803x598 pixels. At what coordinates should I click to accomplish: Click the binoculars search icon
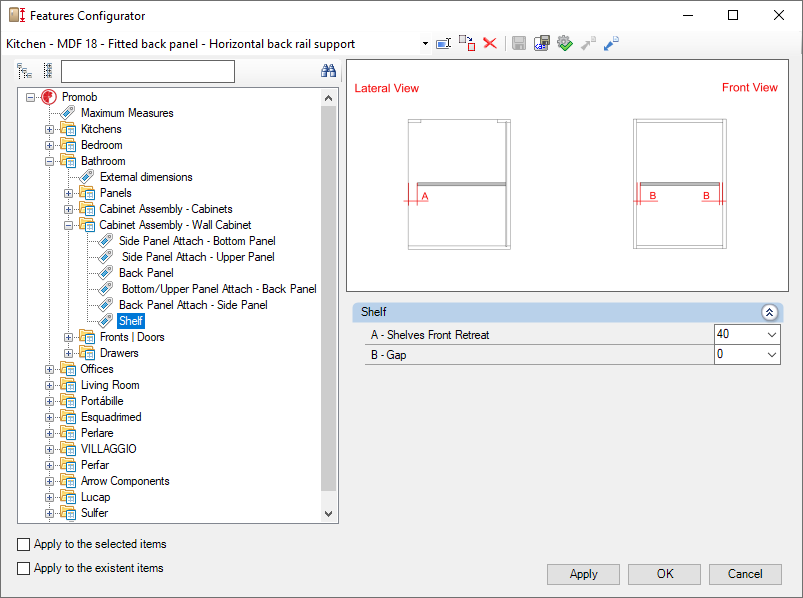pos(328,71)
